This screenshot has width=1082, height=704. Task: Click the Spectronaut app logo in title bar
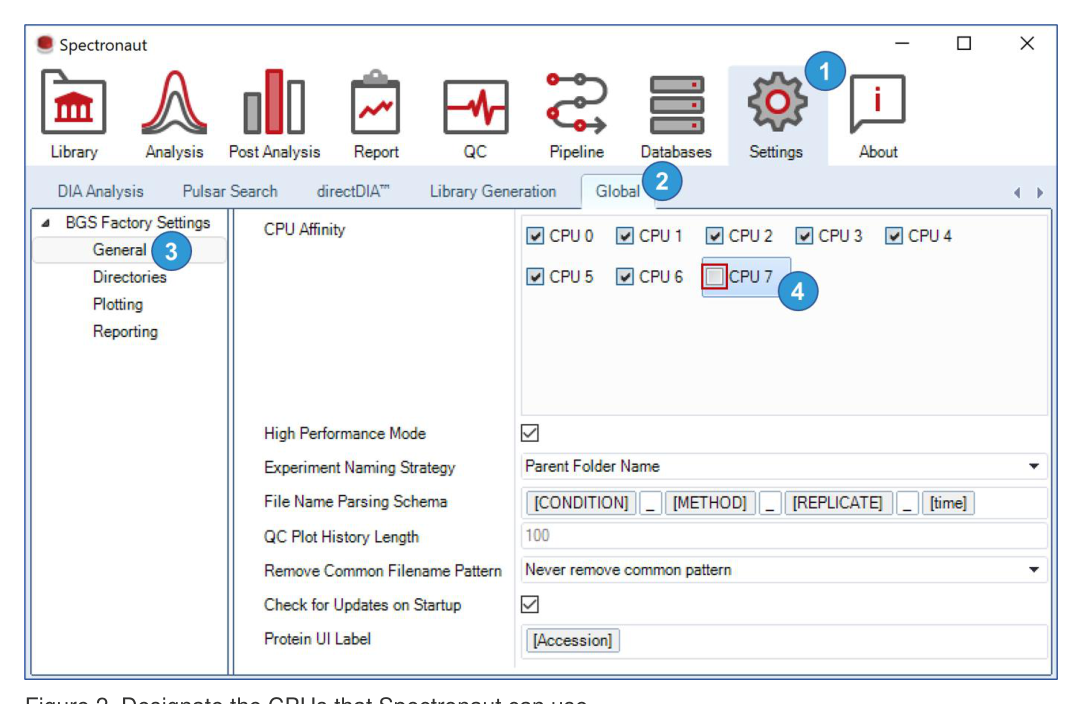45,44
